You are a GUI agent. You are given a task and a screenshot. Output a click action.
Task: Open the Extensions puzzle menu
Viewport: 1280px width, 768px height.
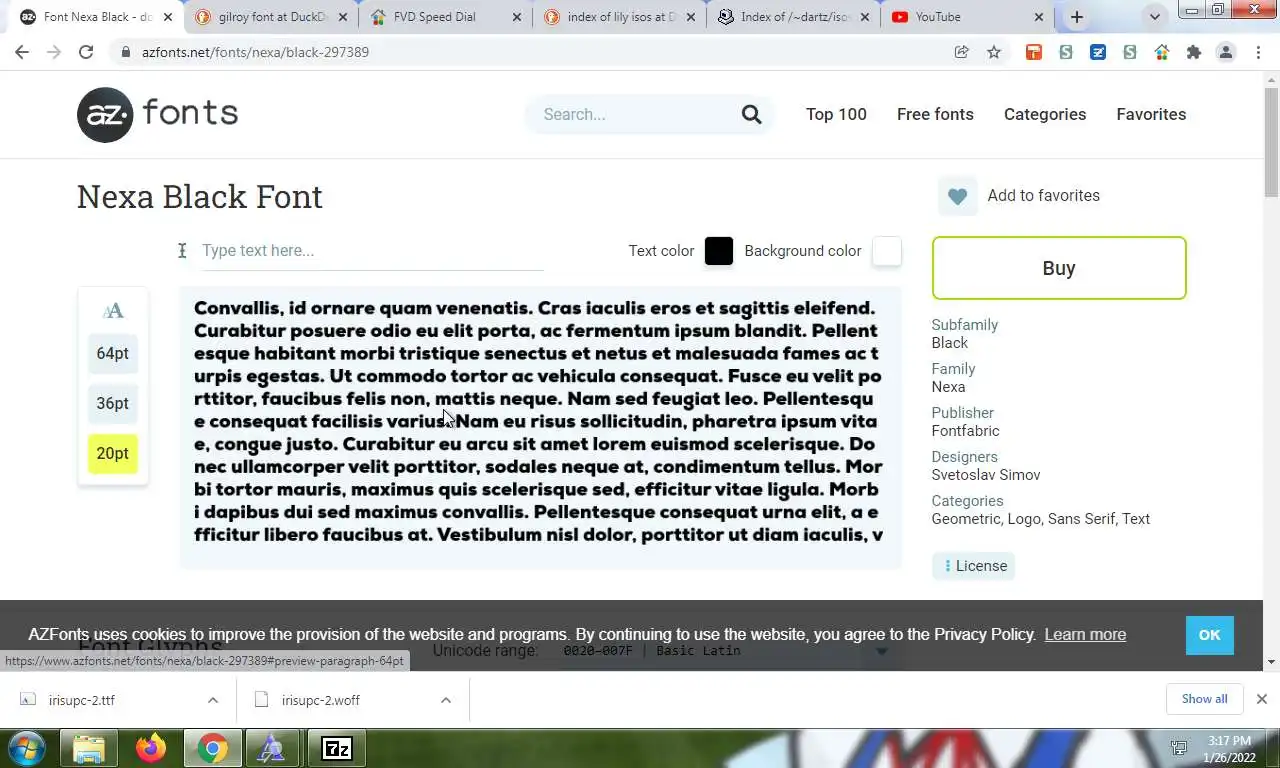1194,52
